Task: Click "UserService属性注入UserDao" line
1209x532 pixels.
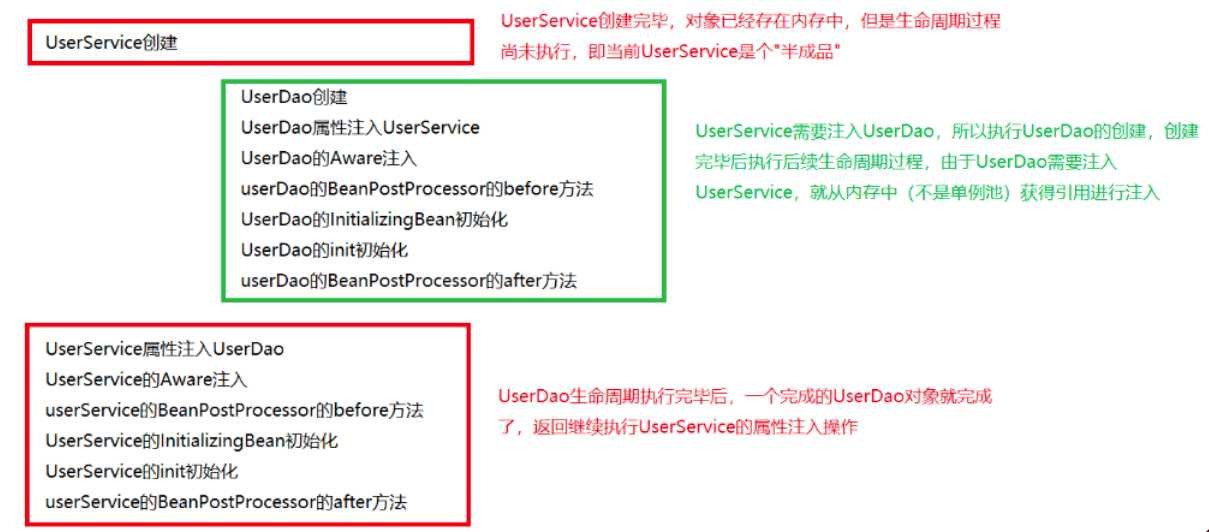Action: [x=165, y=349]
